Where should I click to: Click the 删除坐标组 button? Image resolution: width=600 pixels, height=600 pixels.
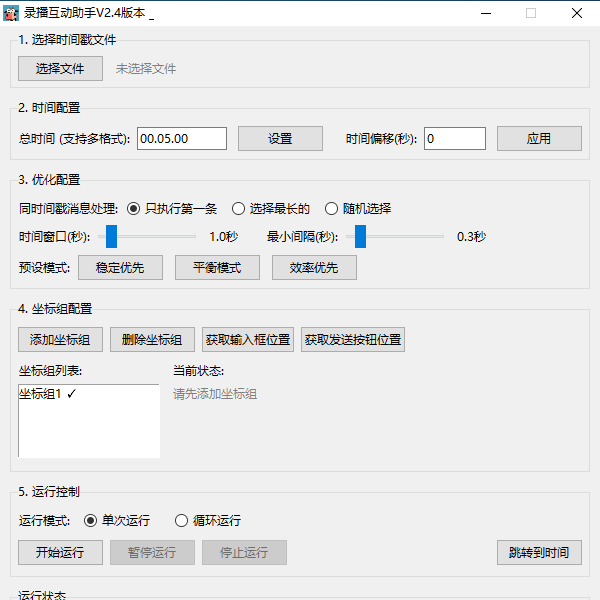click(x=152, y=340)
